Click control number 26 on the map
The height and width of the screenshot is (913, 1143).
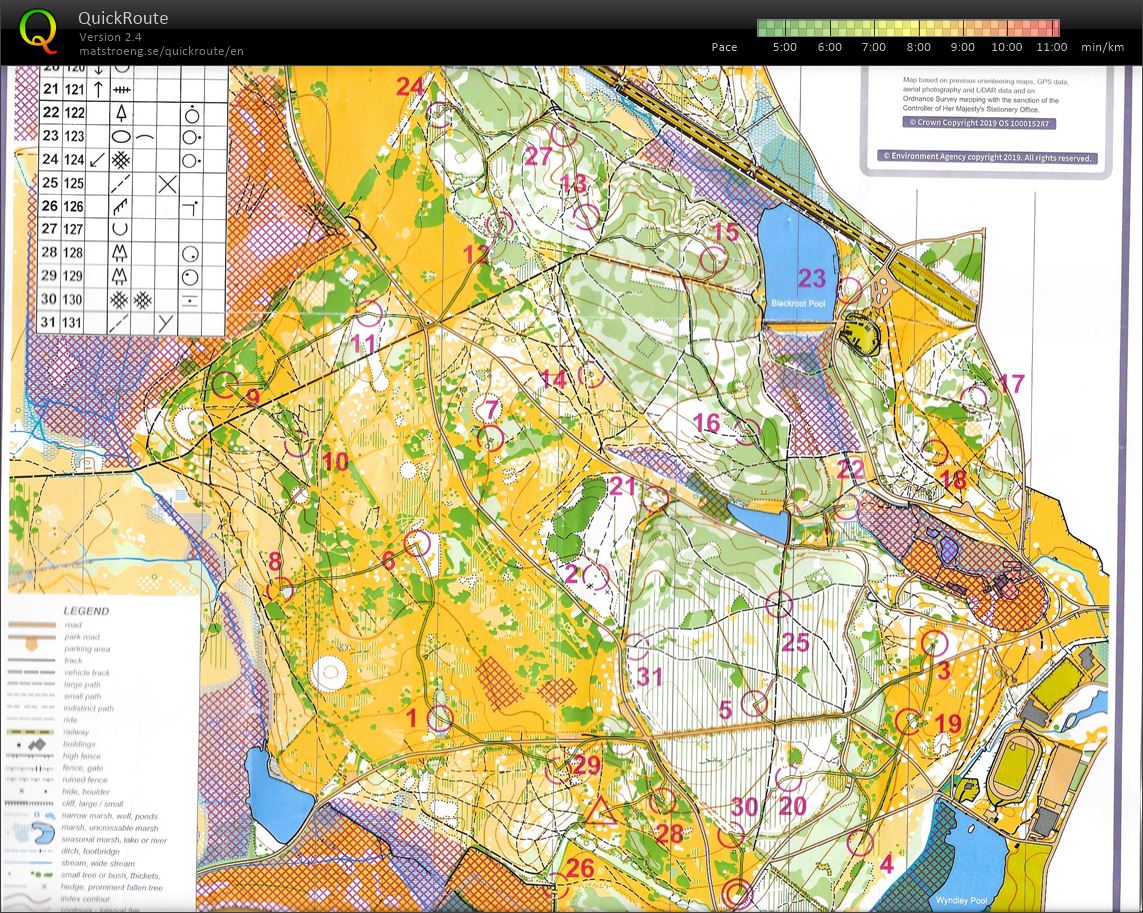pyautogui.click(x=580, y=868)
